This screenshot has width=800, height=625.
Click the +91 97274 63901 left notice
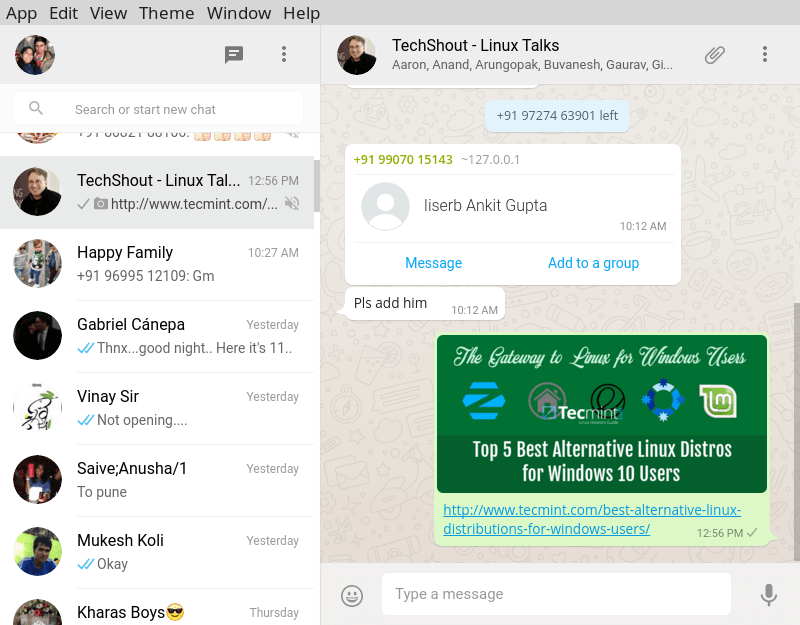pyautogui.click(x=557, y=116)
